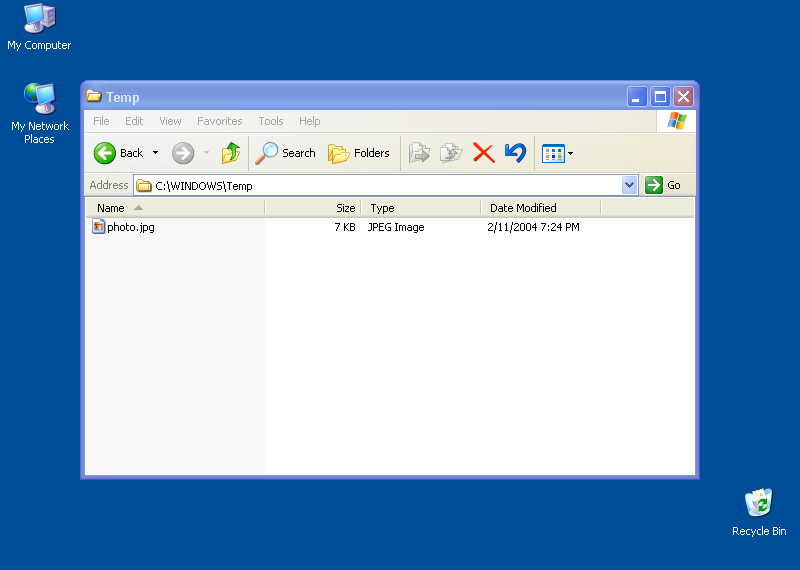Screen dimensions: 800x570
Task: Select the Recycle Bin desktop icon
Action: point(759,512)
